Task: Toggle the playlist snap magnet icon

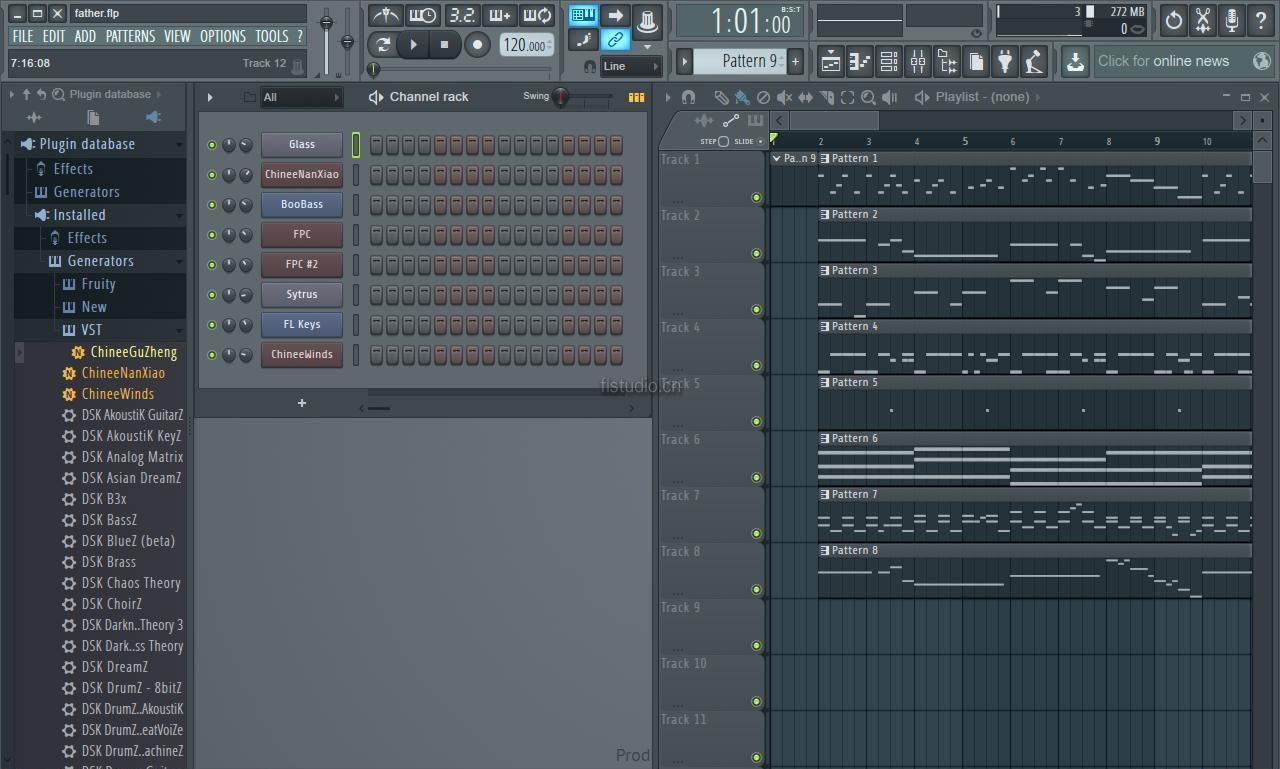Action: [688, 97]
